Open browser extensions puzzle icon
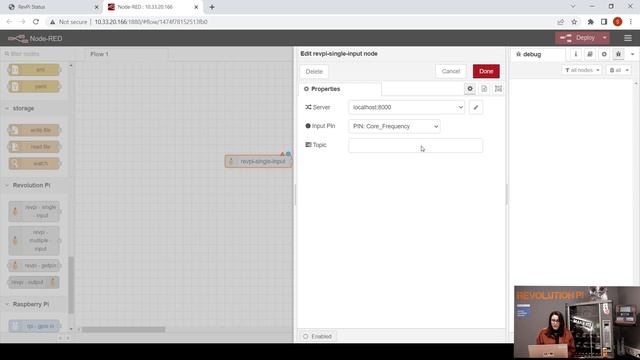This screenshot has width=640, height=360. [590, 22]
